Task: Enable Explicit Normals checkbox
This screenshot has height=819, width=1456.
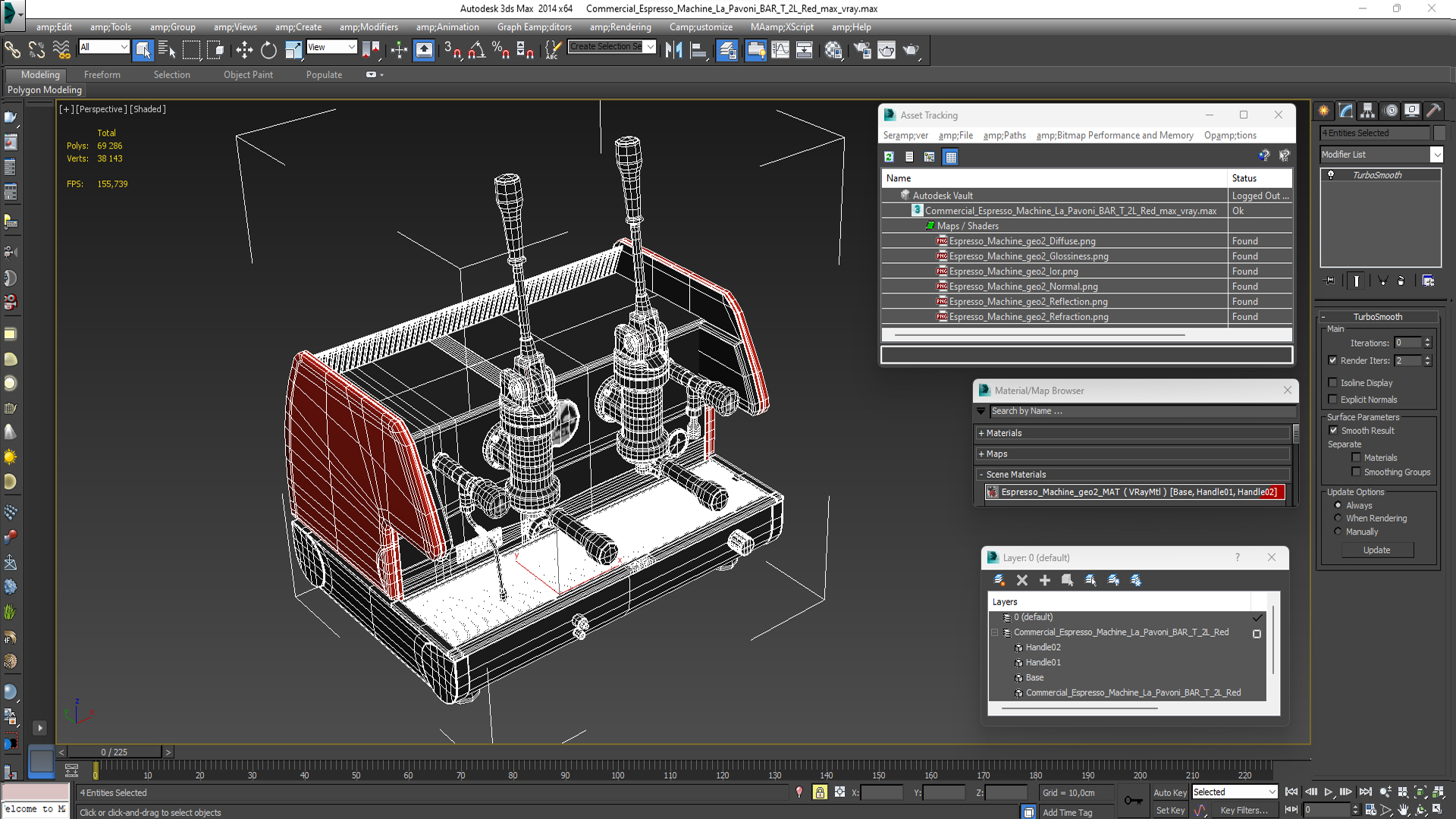Action: pyautogui.click(x=1333, y=399)
